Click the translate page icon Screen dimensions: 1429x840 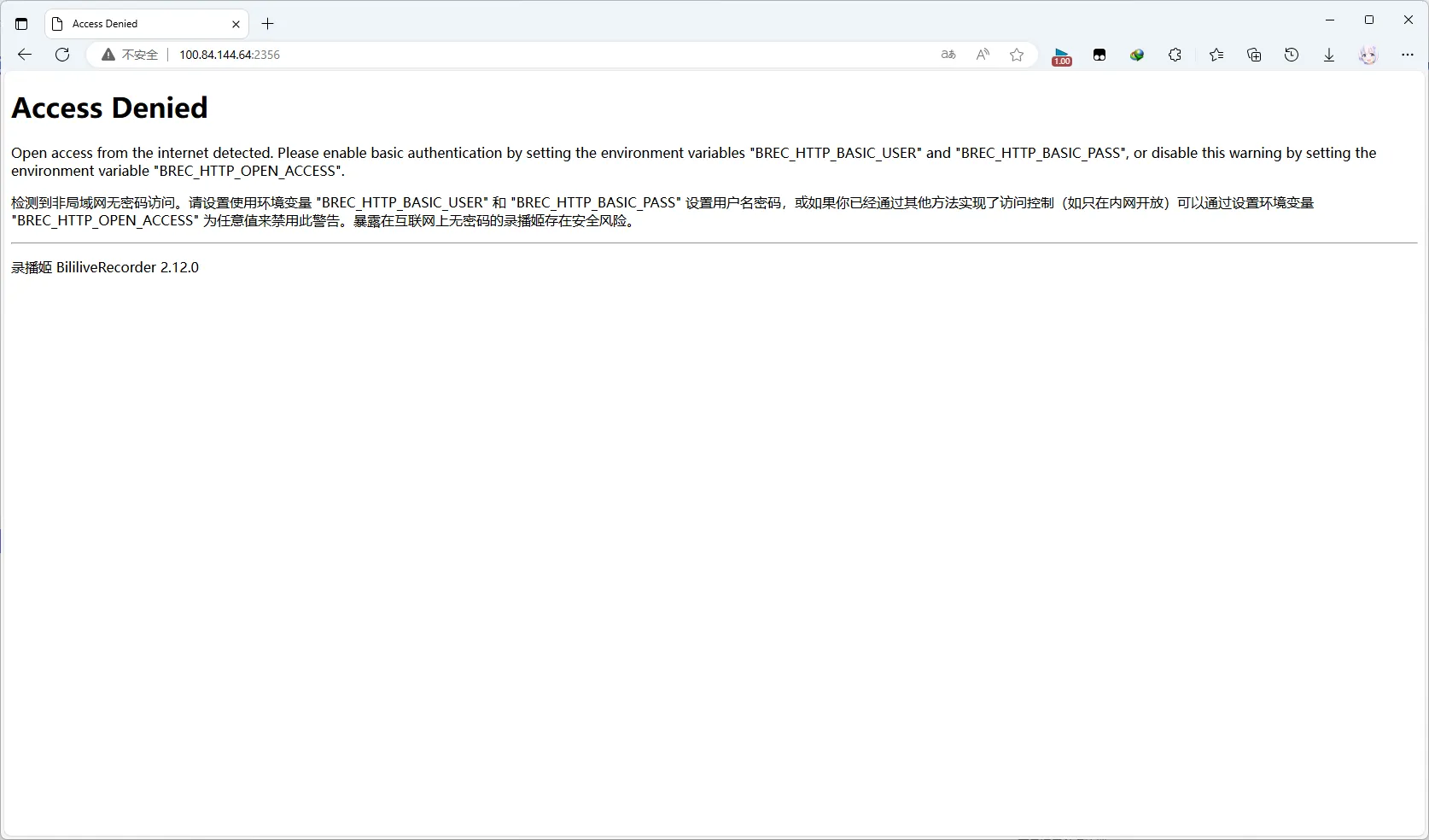(948, 55)
